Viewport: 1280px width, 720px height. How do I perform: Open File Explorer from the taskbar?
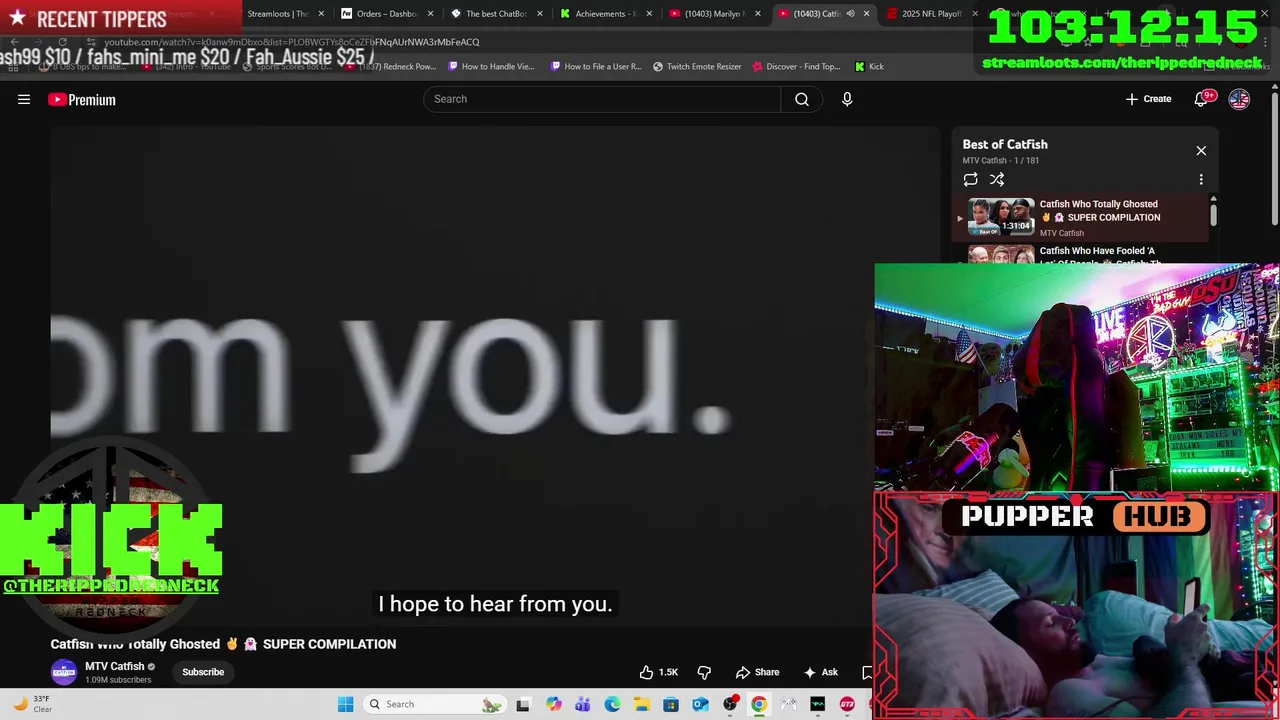coord(641,704)
